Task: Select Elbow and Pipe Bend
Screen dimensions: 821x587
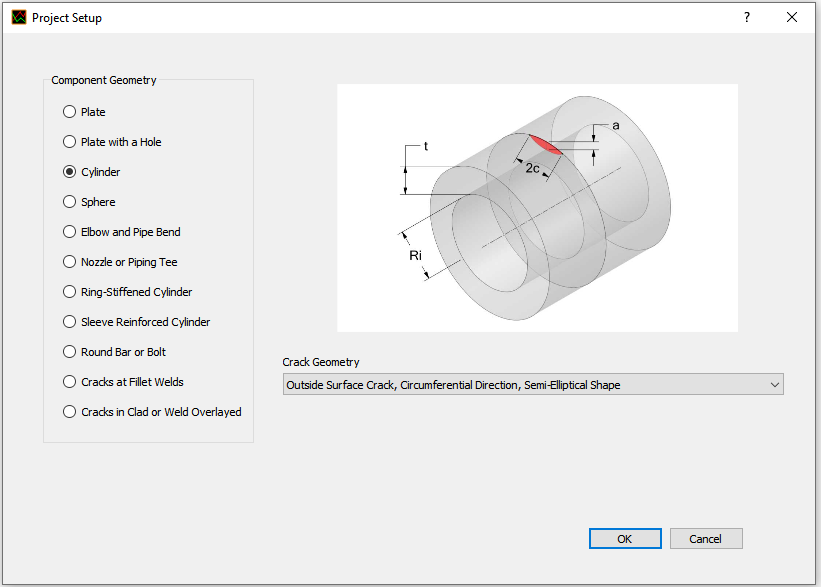Action: coord(70,232)
